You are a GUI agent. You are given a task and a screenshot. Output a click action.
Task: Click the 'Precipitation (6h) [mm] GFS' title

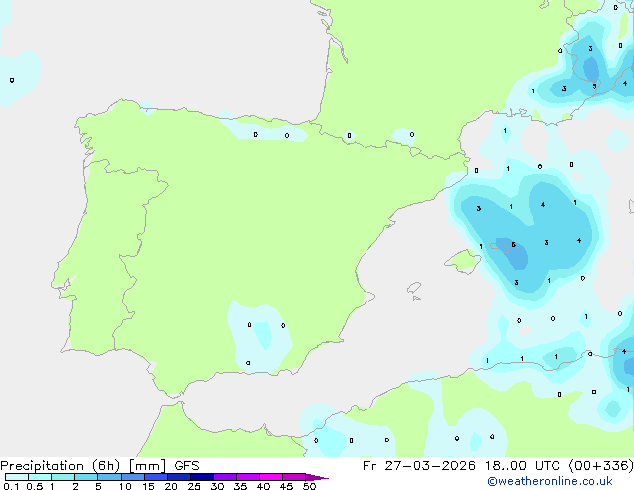point(100,466)
